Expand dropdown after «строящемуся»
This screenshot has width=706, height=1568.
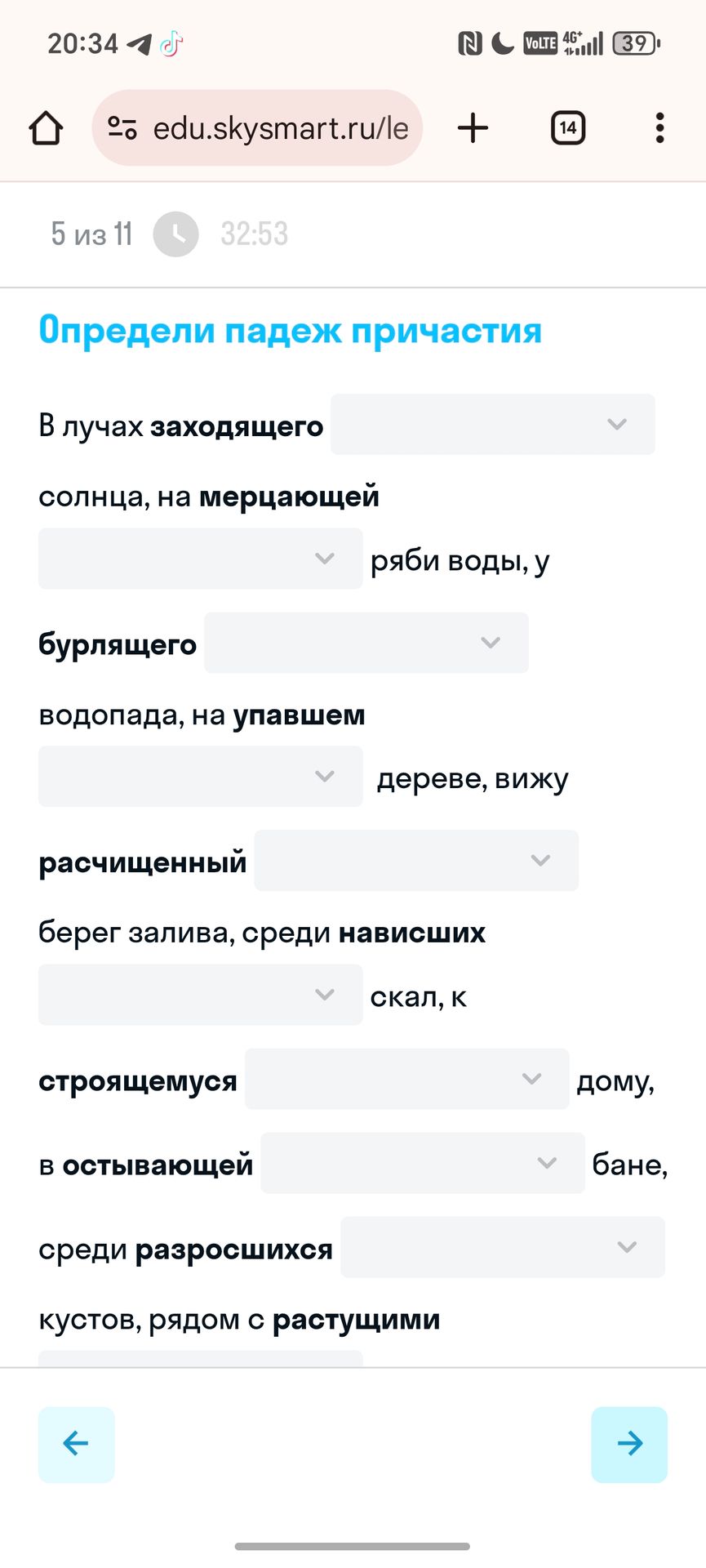pyautogui.click(x=406, y=1079)
